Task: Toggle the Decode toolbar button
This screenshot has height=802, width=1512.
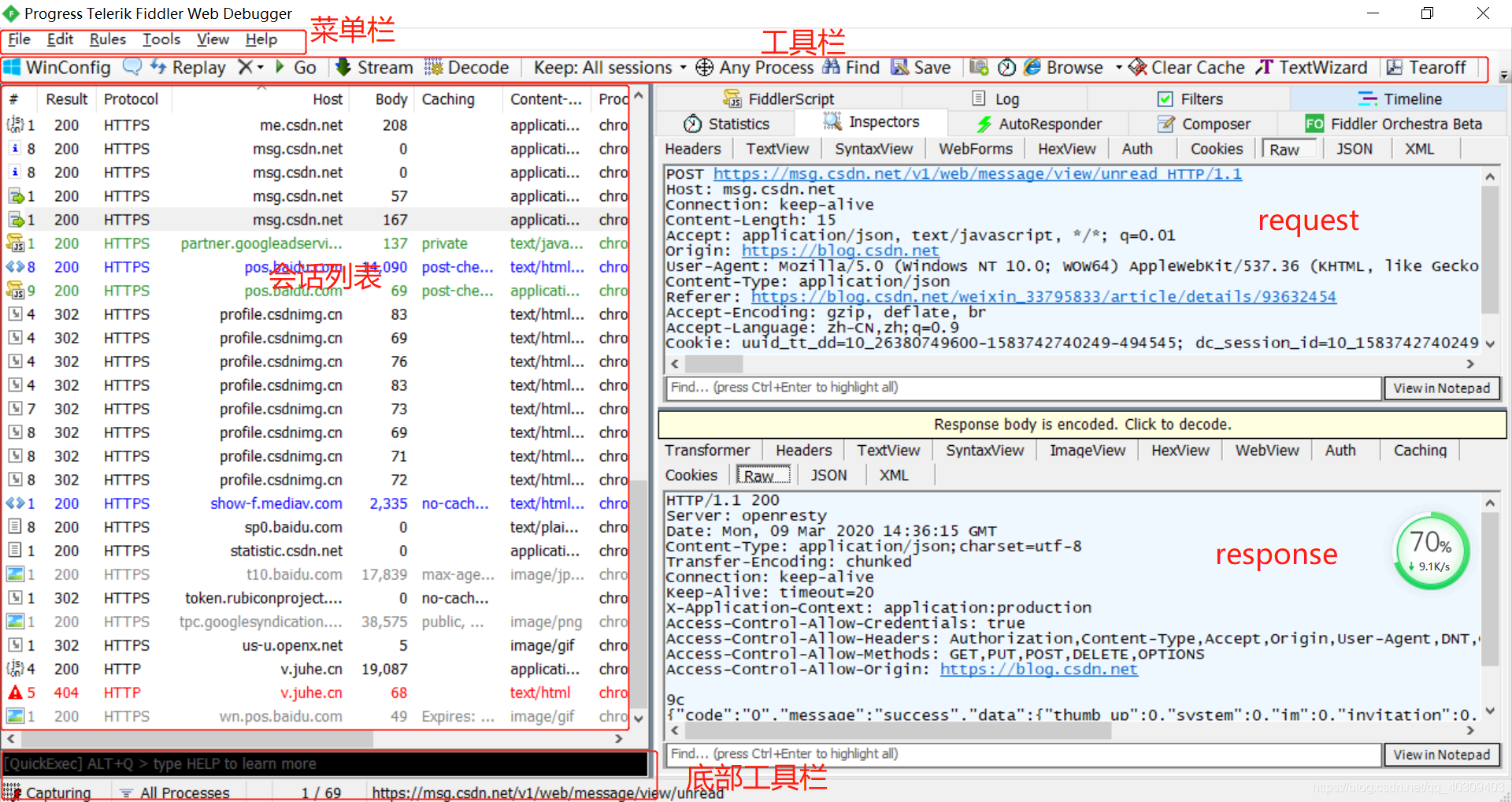Action: (x=467, y=68)
